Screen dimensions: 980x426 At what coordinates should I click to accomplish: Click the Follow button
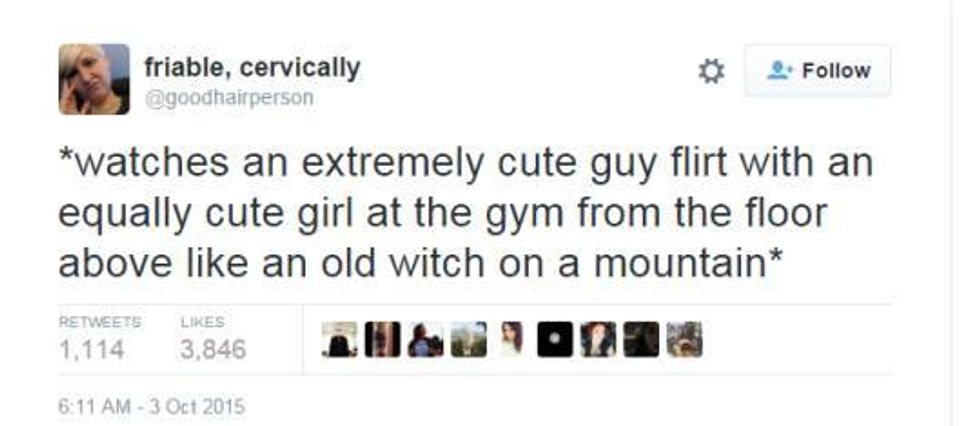click(x=817, y=72)
